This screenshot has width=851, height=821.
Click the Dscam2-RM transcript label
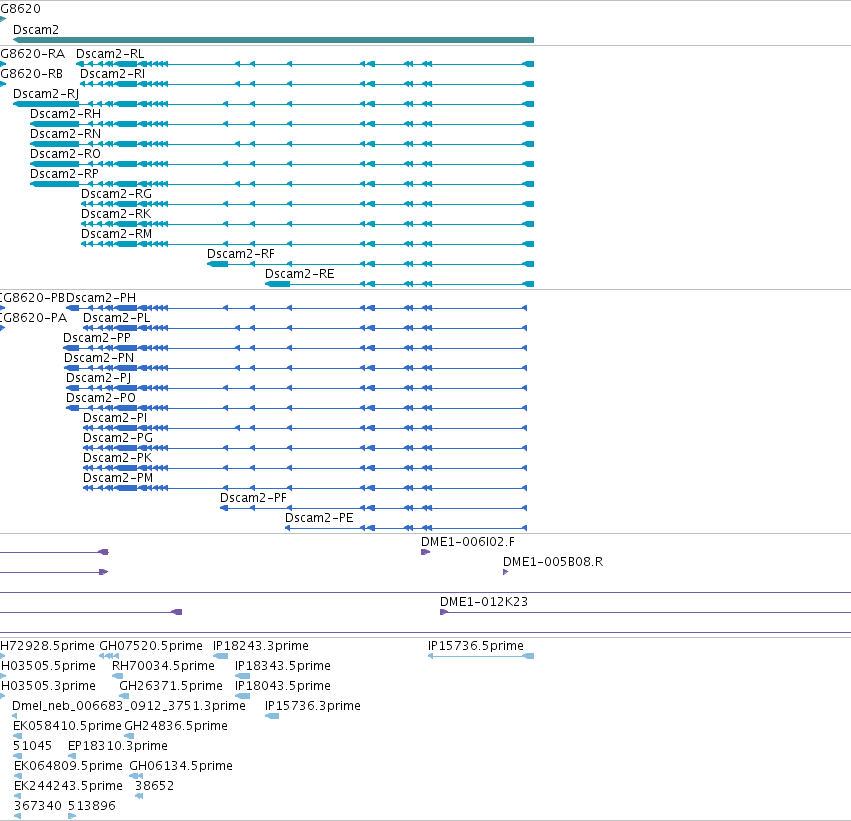tap(116, 234)
